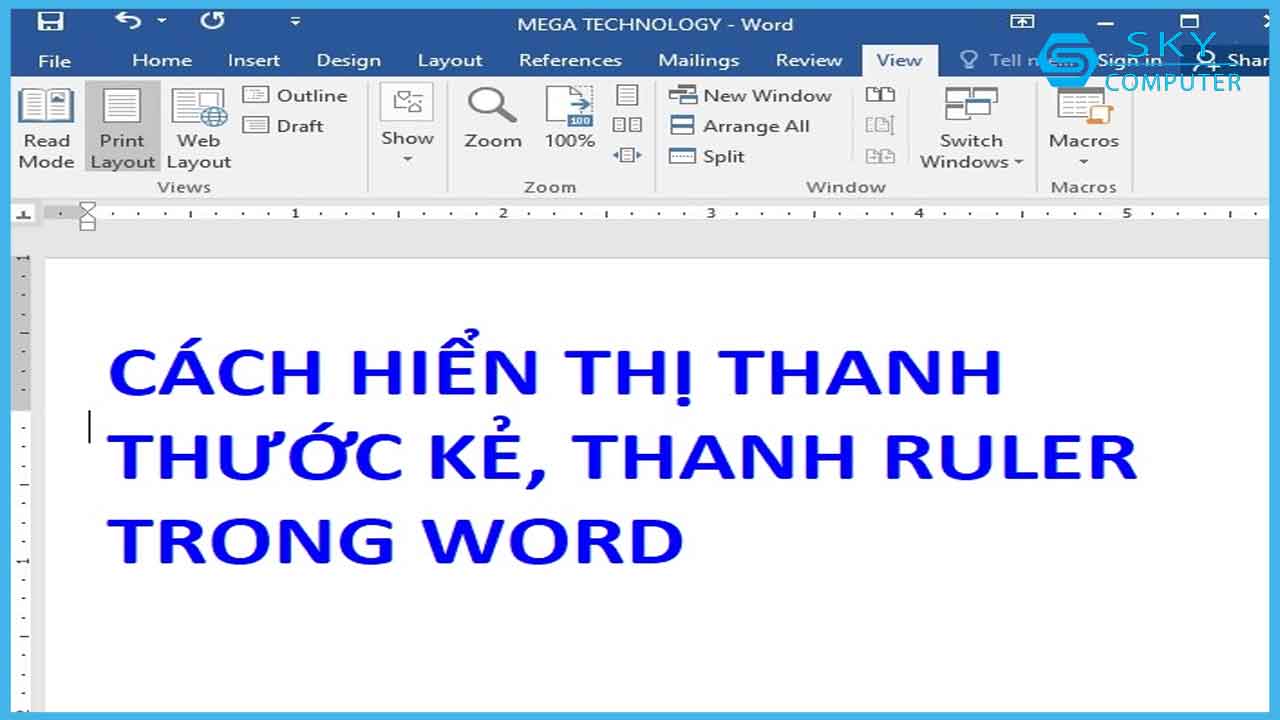Click the text 'THƯỚC KẺ, THANH RULER'
Image resolution: width=1280 pixels, height=720 pixels.
point(622,455)
